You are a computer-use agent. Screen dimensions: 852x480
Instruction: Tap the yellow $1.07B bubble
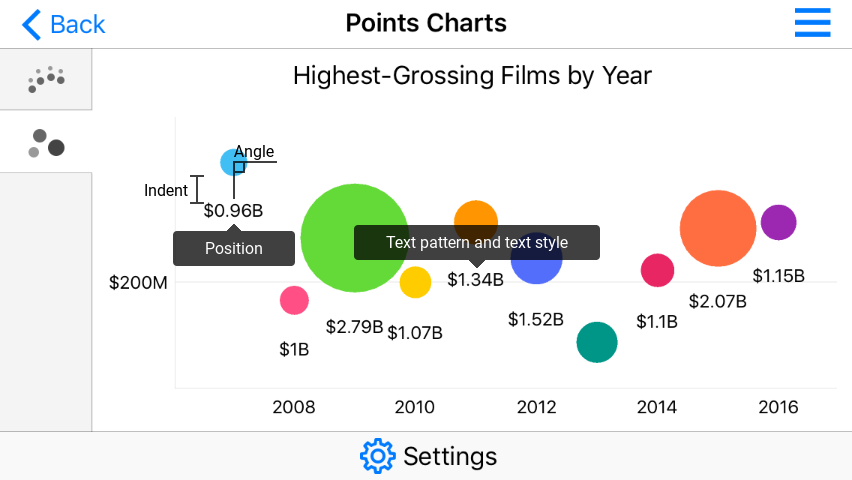click(x=415, y=282)
